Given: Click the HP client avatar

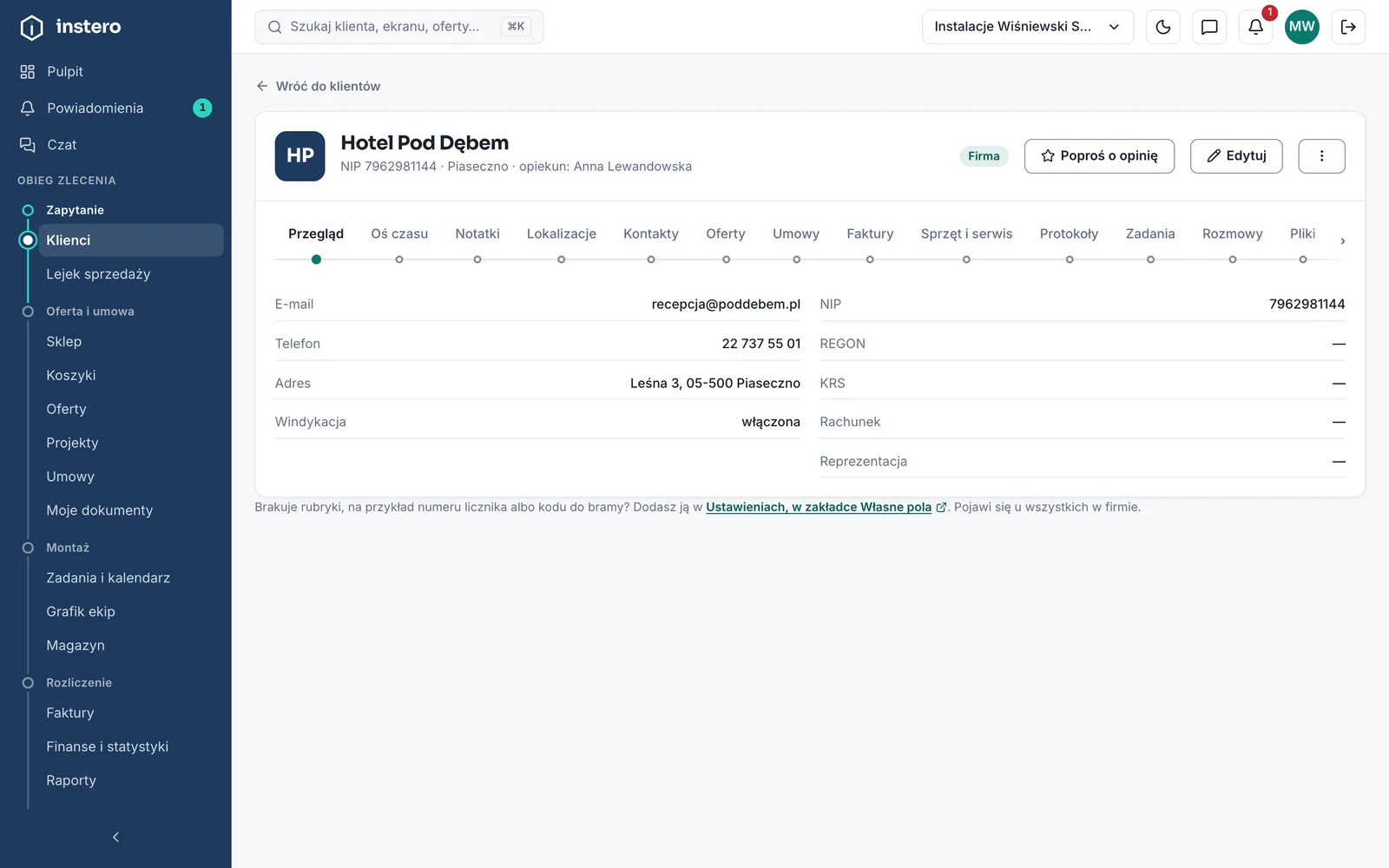Looking at the screenshot, I should [x=300, y=156].
